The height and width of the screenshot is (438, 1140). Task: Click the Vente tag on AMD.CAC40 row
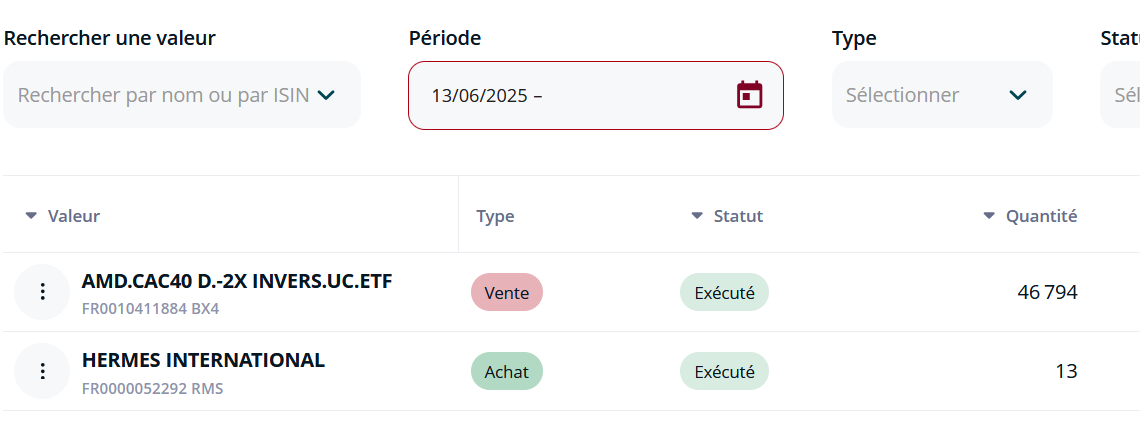507,292
